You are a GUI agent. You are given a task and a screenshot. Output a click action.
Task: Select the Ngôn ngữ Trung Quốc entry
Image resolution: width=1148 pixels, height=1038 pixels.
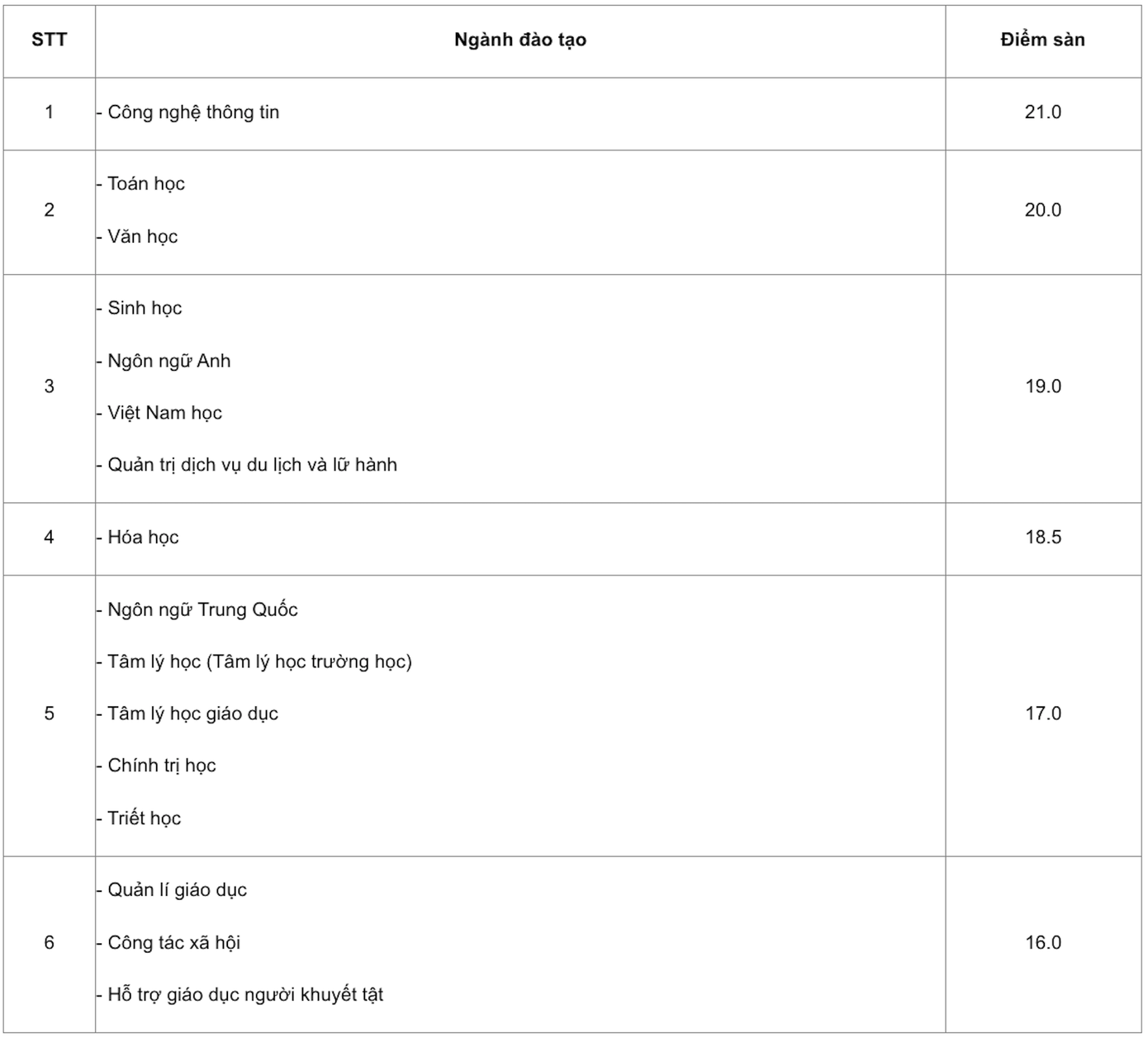202,609
